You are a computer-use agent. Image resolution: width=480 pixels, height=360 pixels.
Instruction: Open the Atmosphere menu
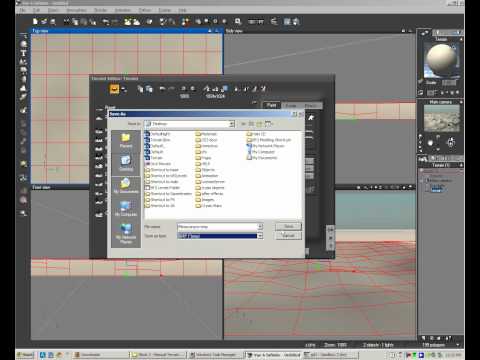pyautogui.click(x=76, y=10)
